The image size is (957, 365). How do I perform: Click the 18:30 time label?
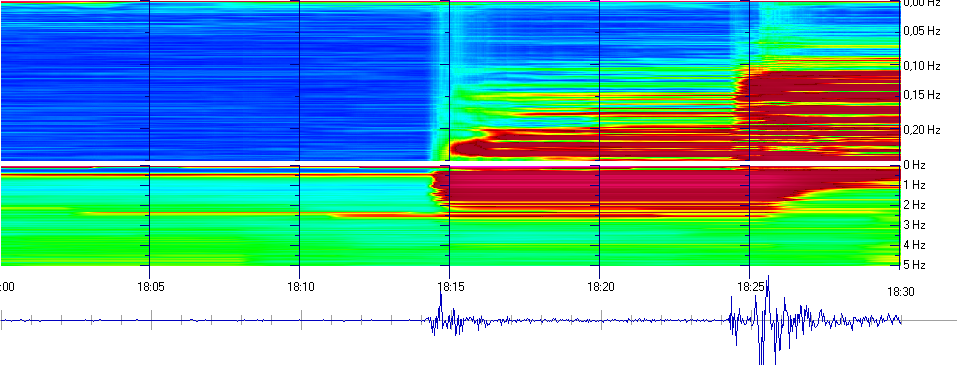tap(900, 292)
